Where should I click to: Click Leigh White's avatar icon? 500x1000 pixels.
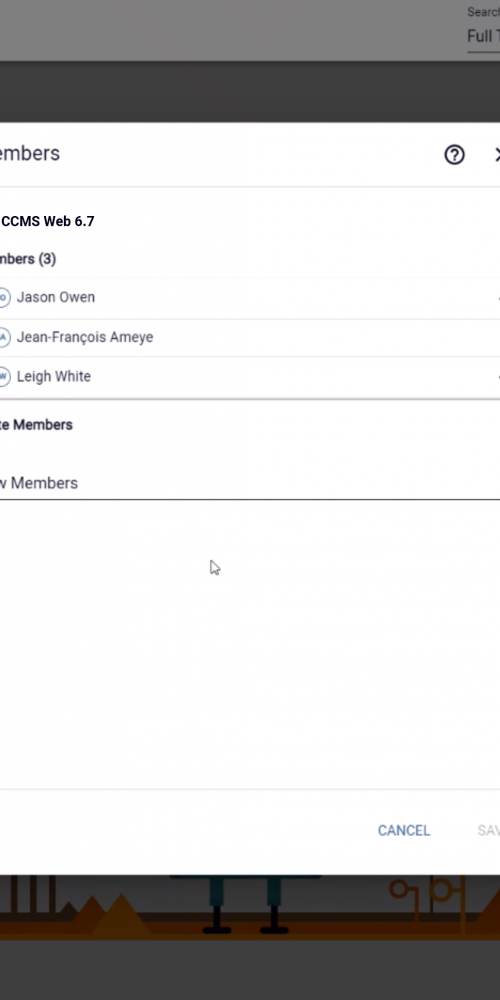[x=4, y=376]
